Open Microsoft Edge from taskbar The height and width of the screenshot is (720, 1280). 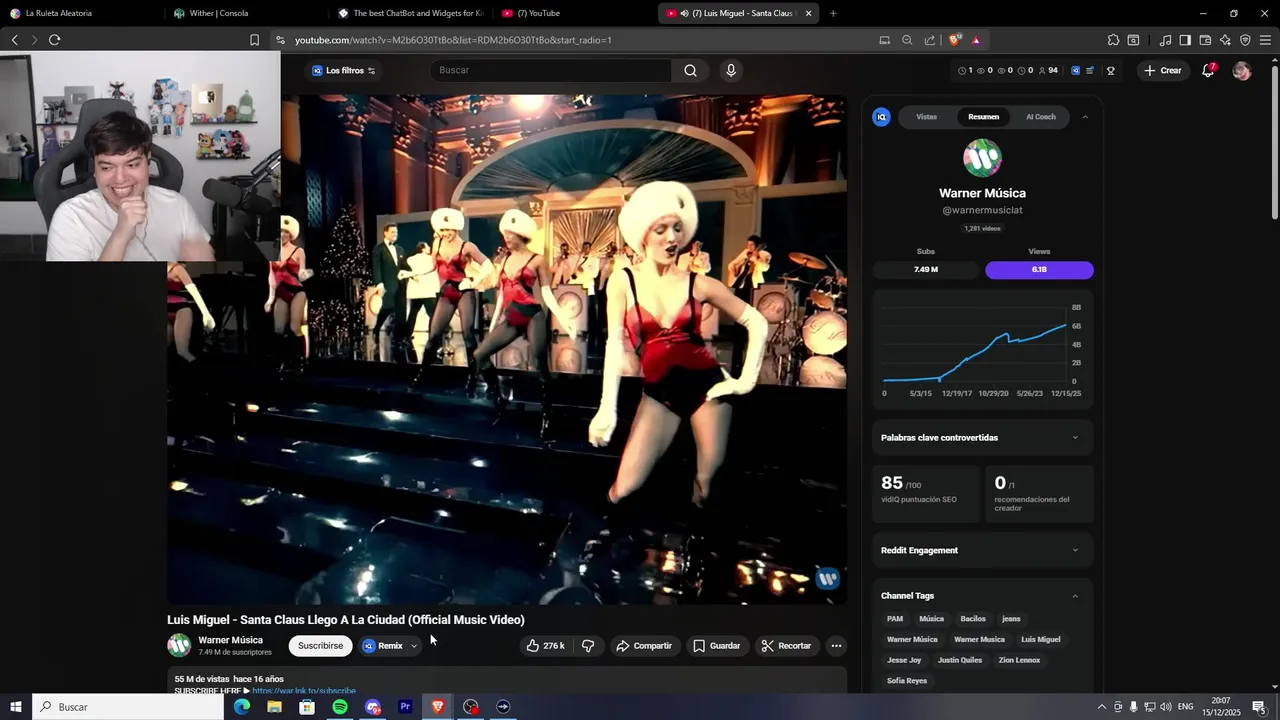click(242, 707)
